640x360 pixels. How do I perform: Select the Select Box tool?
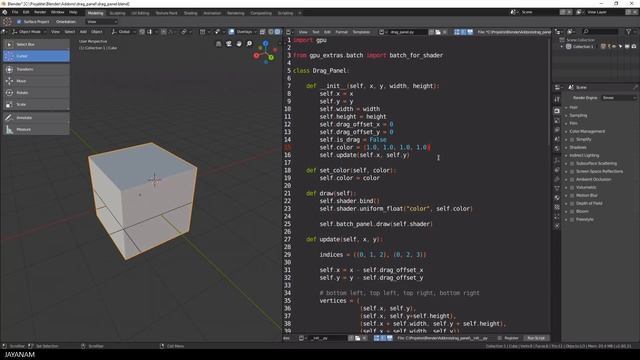(x=36, y=44)
